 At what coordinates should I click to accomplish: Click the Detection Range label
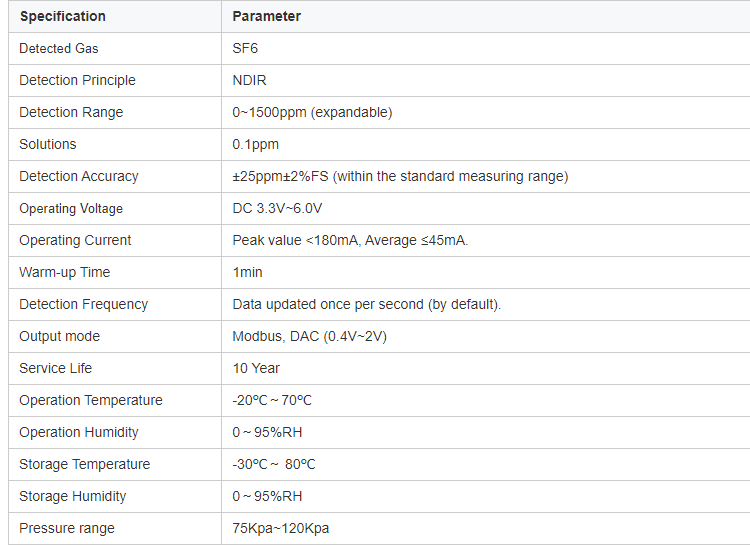point(71,112)
